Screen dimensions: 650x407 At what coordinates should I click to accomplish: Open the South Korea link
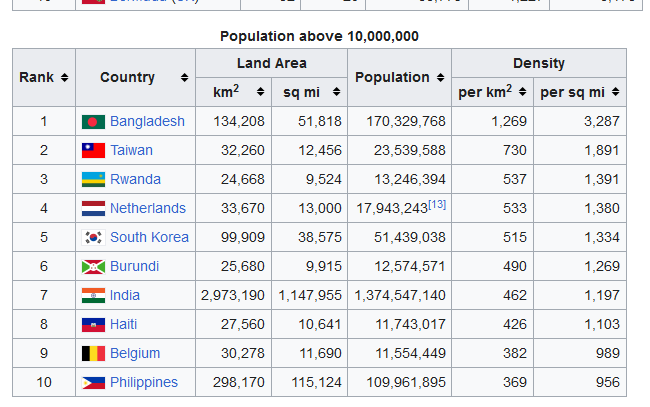tap(149, 238)
